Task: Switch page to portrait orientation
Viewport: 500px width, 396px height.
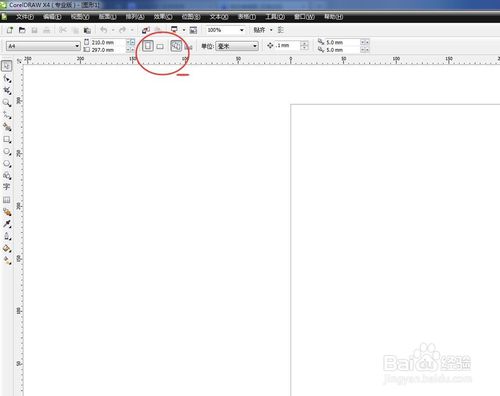Action: (x=148, y=46)
